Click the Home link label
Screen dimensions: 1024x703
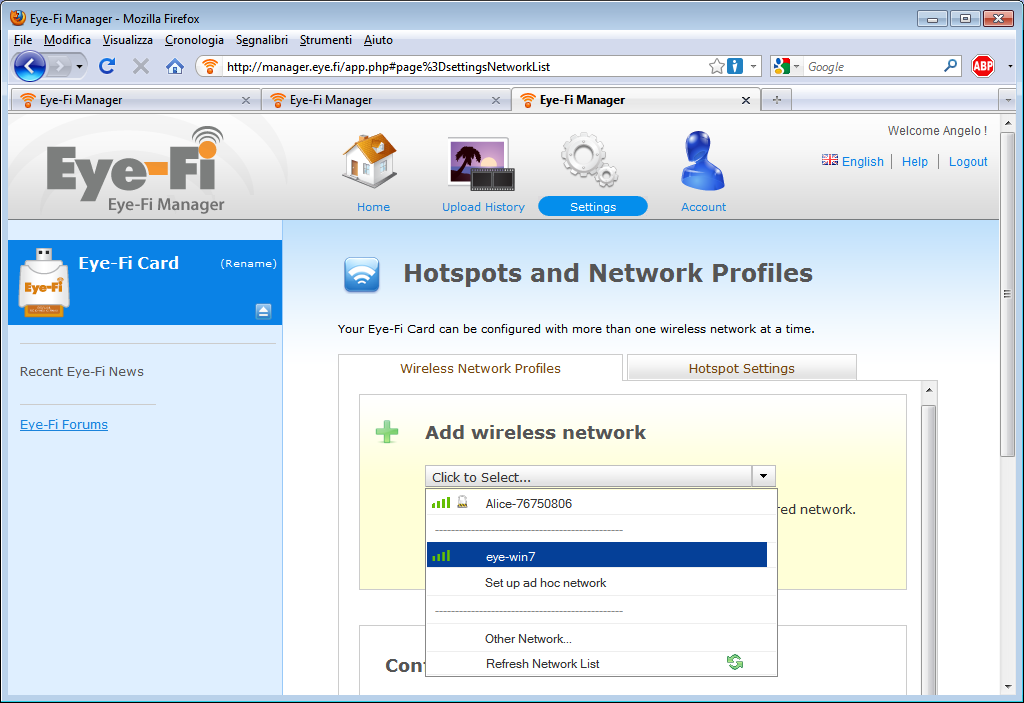374,206
